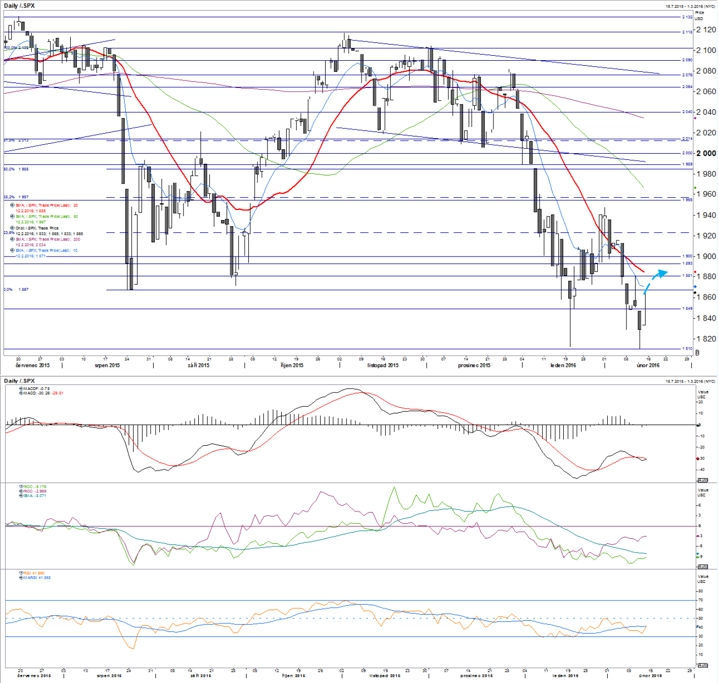The height and width of the screenshot is (683, 718).
Task: Click the lower Daily /.SPX pane title
Action: pyautogui.click(x=18, y=381)
